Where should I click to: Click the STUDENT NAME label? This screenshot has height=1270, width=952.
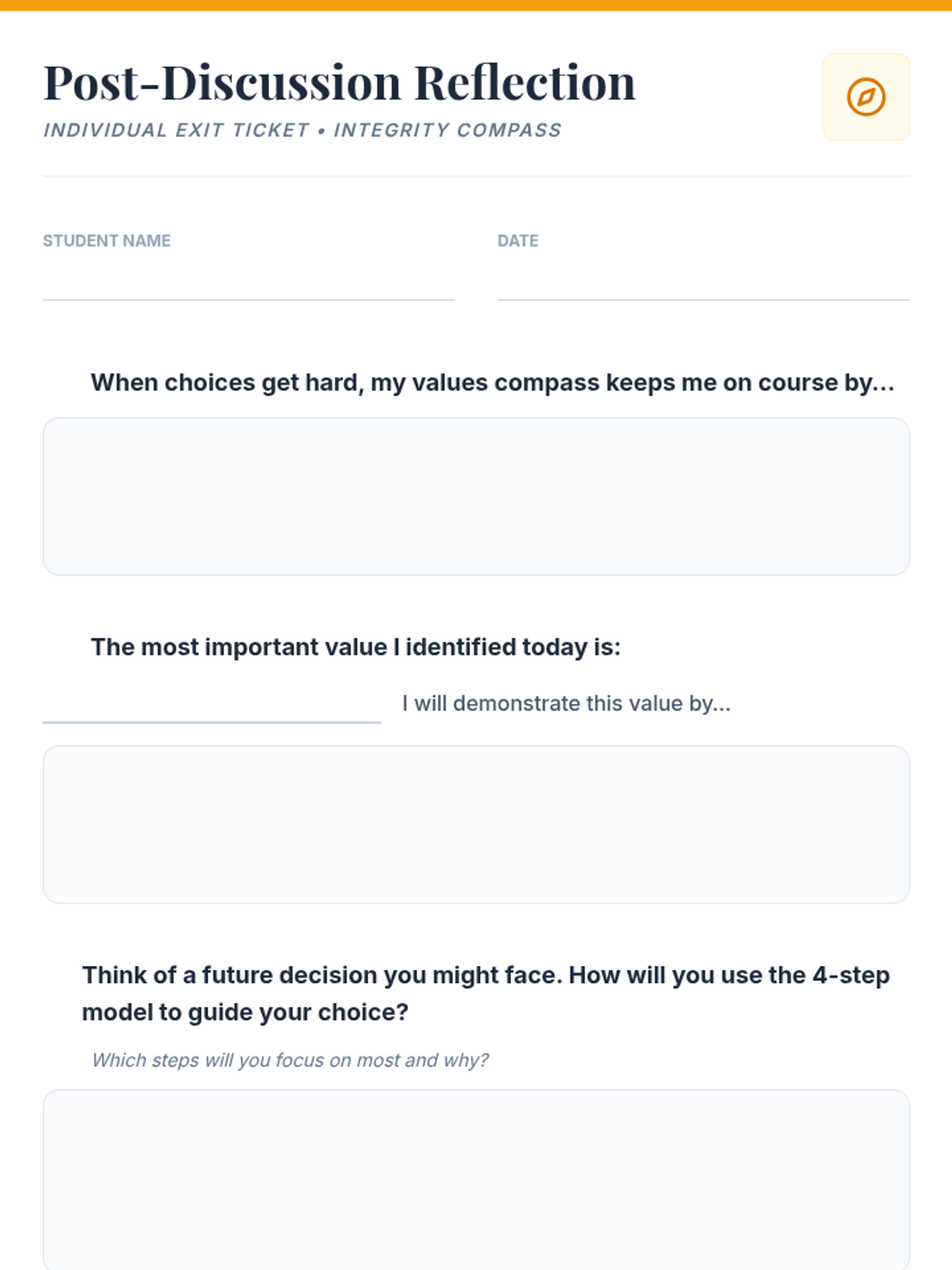click(x=106, y=241)
